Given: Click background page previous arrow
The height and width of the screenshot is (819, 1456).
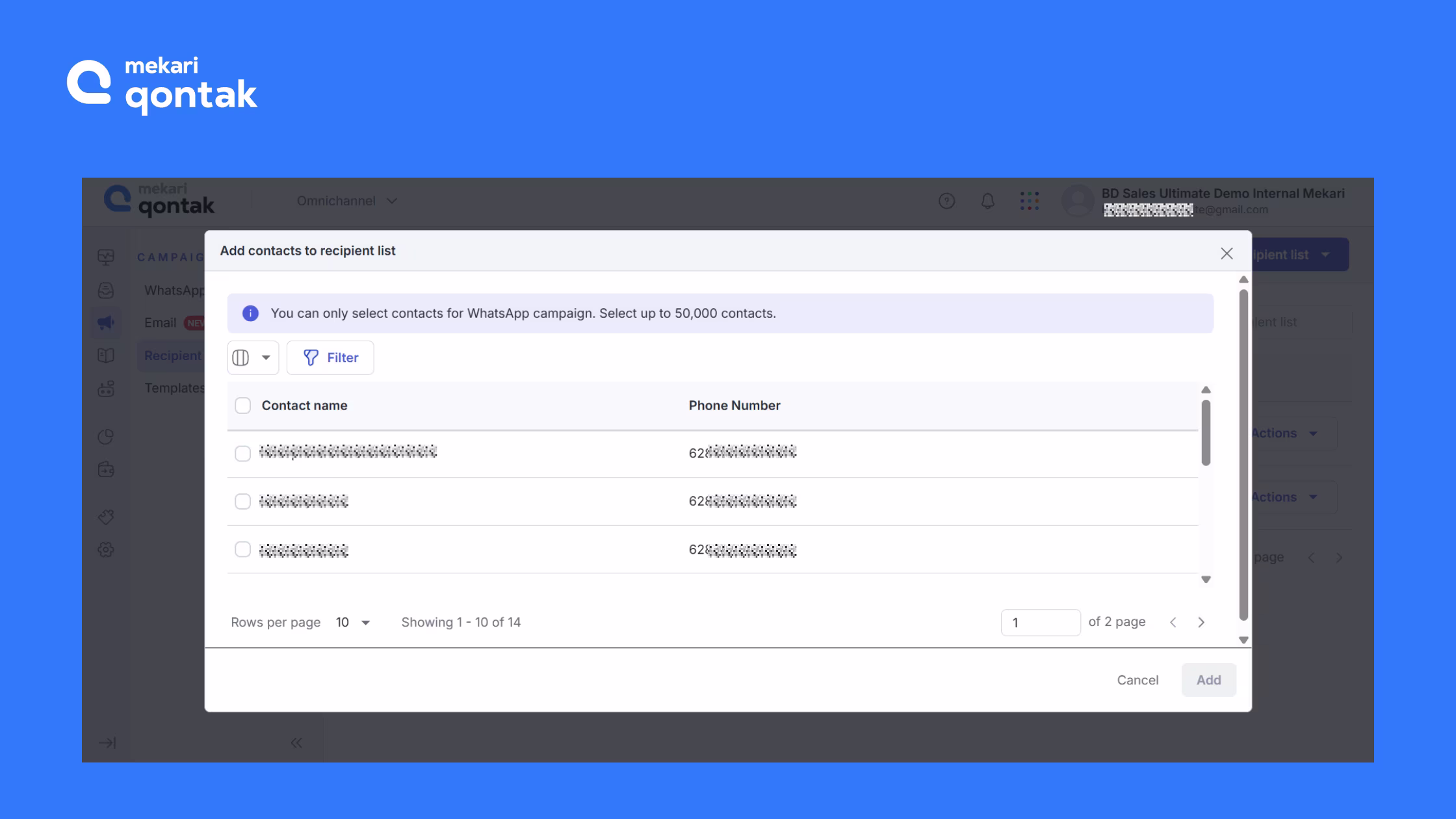Looking at the screenshot, I should pyautogui.click(x=1311, y=558).
